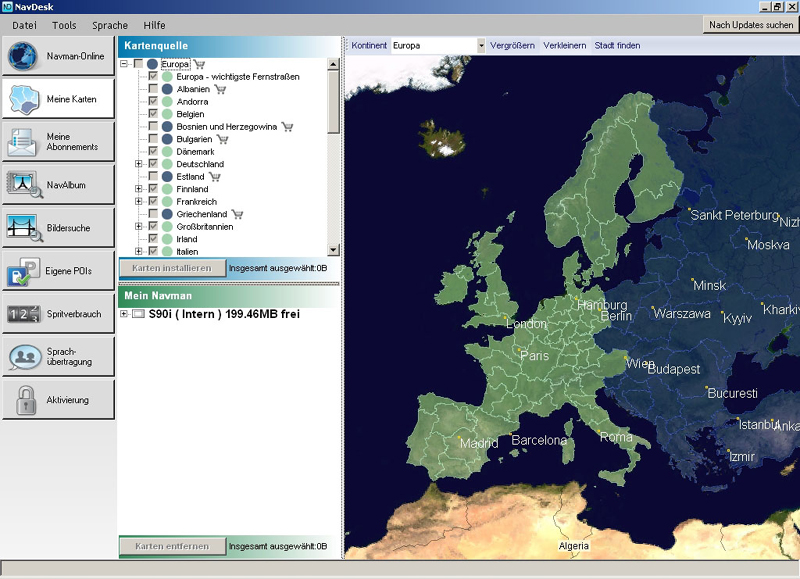Toggle the Belgien map checkbox

point(153,114)
